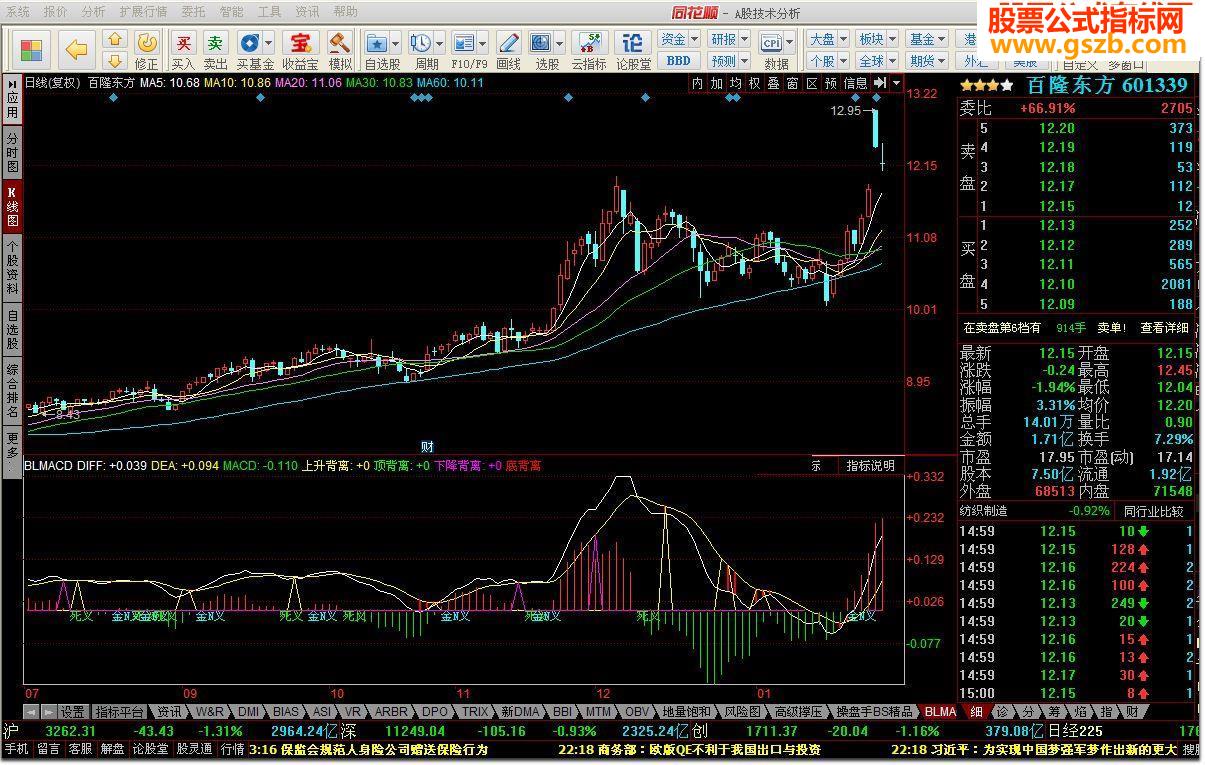Image resolution: width=1205 pixels, height=765 pixels.
Task: Click the 权 adjustment button
Action: 755,84
